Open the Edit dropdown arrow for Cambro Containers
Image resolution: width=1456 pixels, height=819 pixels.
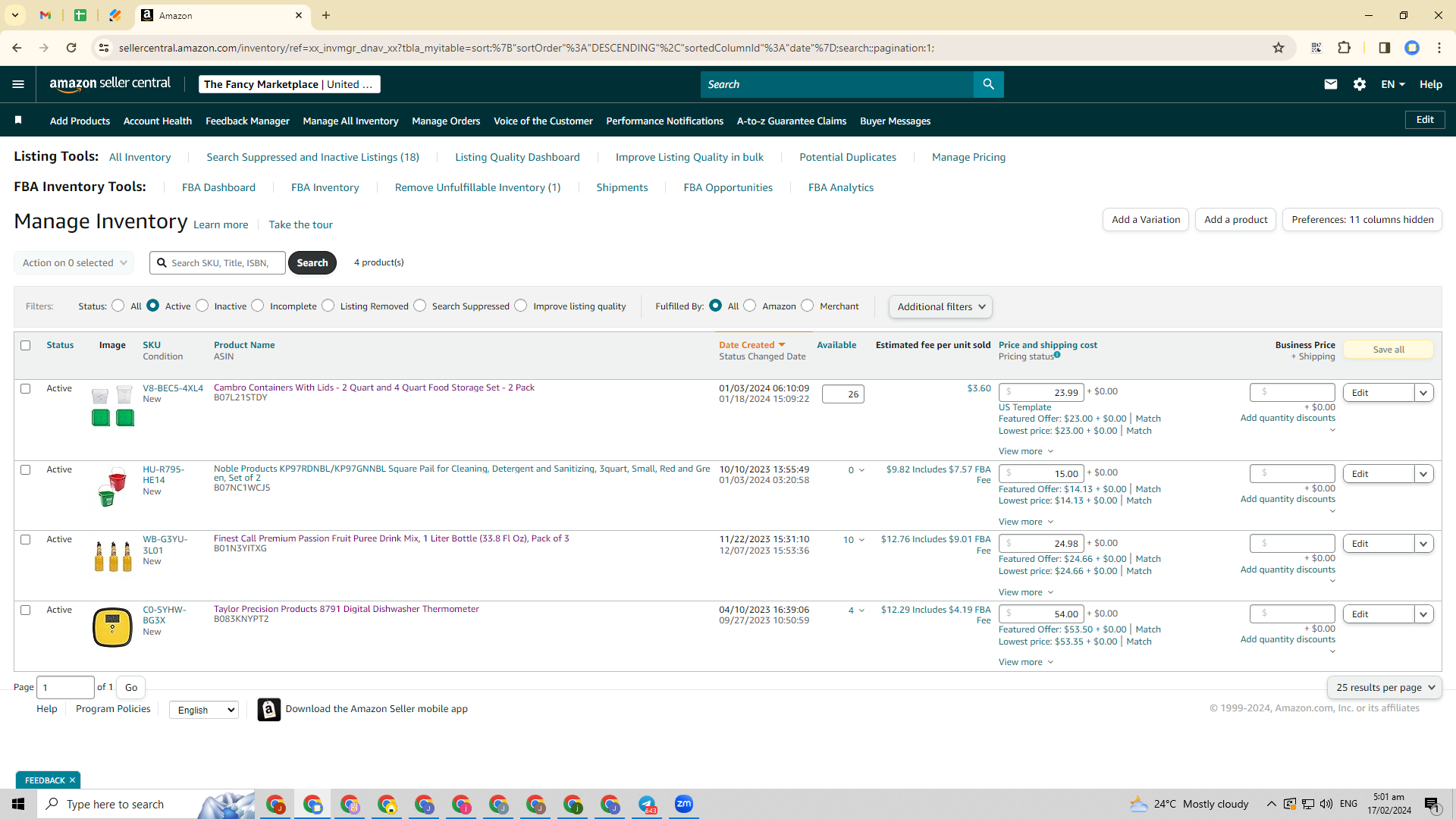click(1423, 393)
